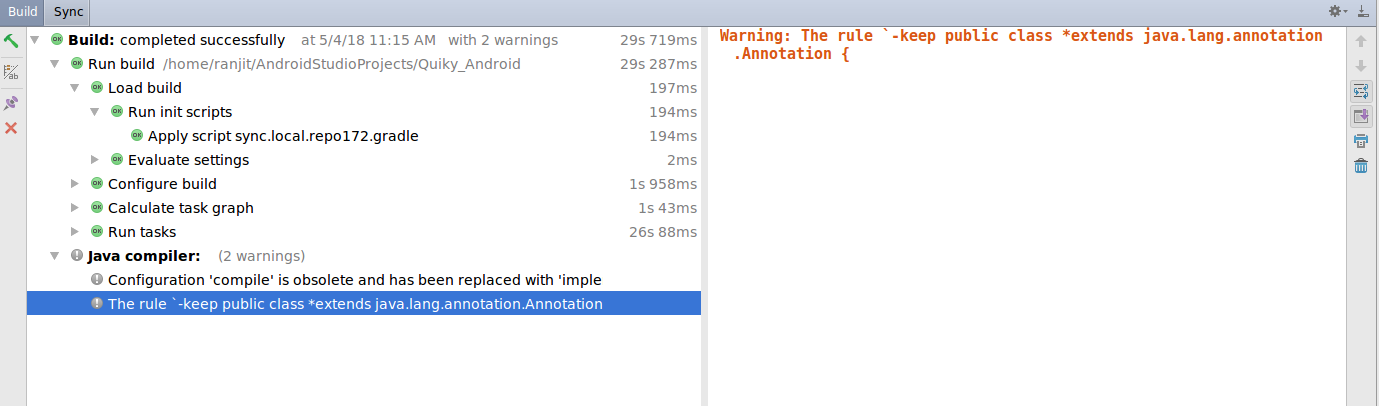Collapse the Java compiler node

coord(55,256)
